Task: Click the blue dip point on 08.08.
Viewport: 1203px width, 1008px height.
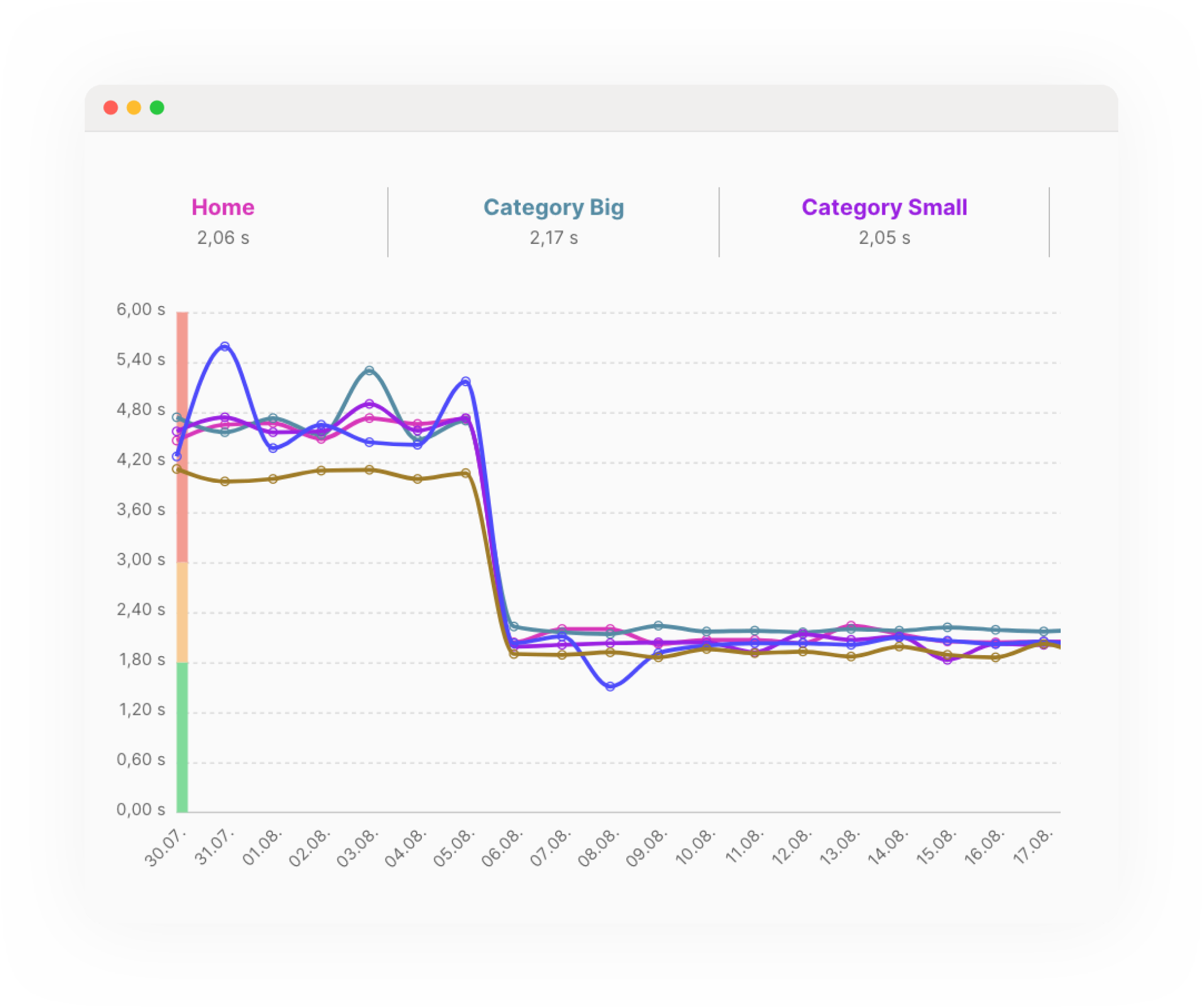Action: (610, 686)
